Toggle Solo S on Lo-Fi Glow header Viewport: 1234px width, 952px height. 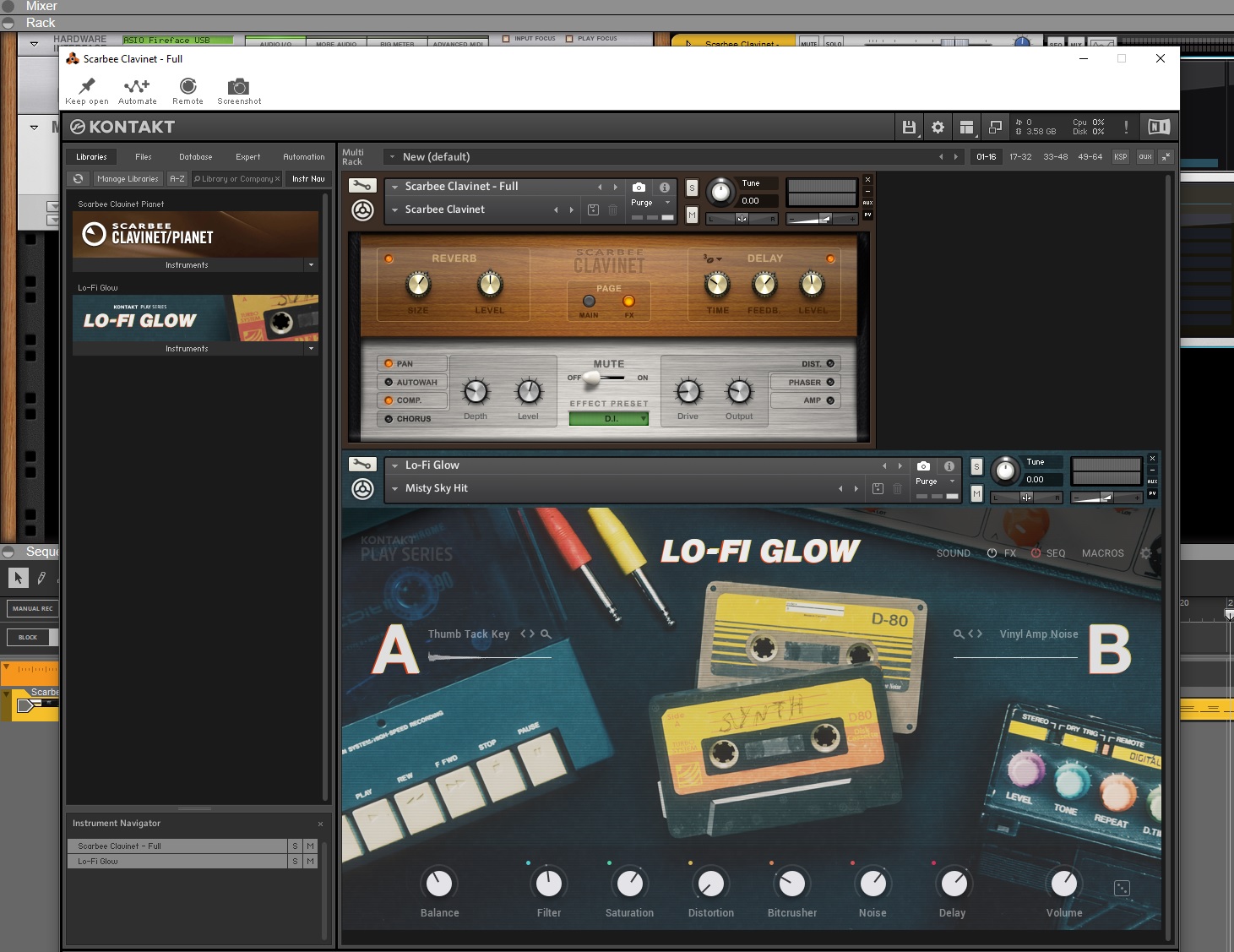976,466
